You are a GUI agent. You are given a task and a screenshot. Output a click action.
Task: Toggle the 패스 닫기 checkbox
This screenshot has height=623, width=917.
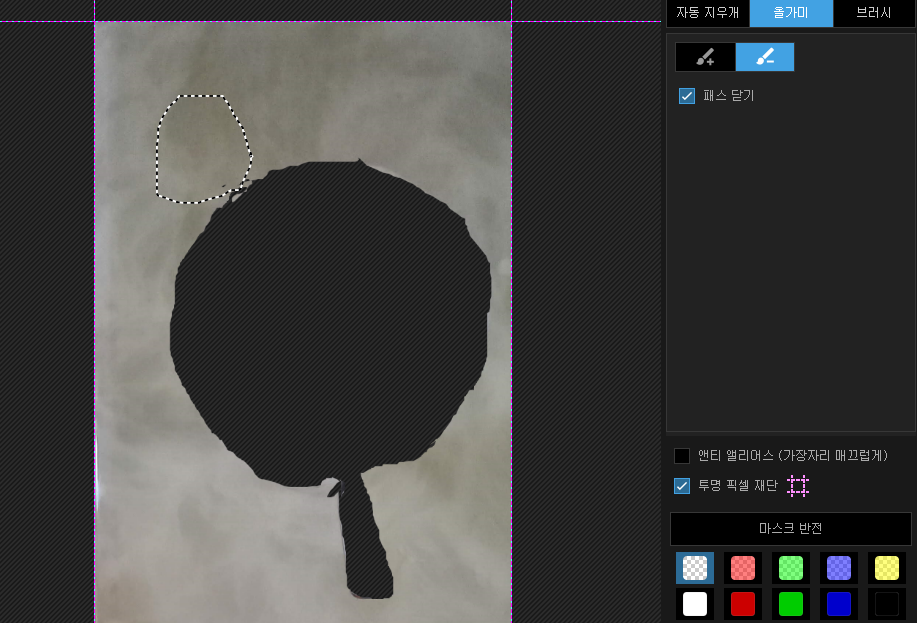coord(687,95)
